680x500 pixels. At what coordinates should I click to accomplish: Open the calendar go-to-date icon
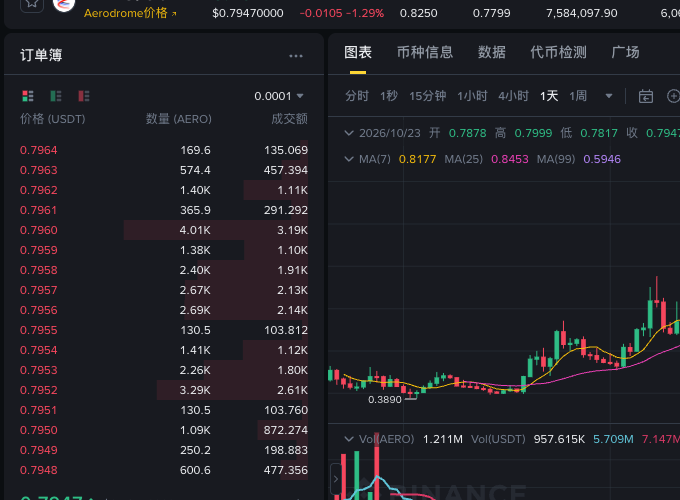646,96
